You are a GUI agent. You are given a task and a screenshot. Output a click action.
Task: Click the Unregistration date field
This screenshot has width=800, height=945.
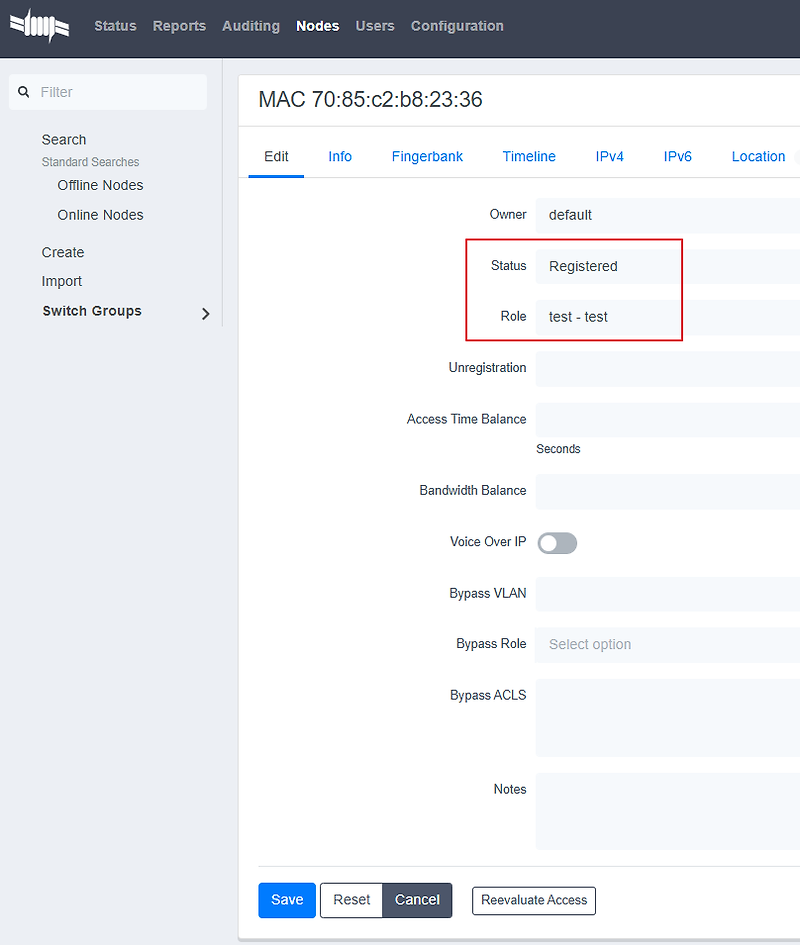[x=667, y=369]
